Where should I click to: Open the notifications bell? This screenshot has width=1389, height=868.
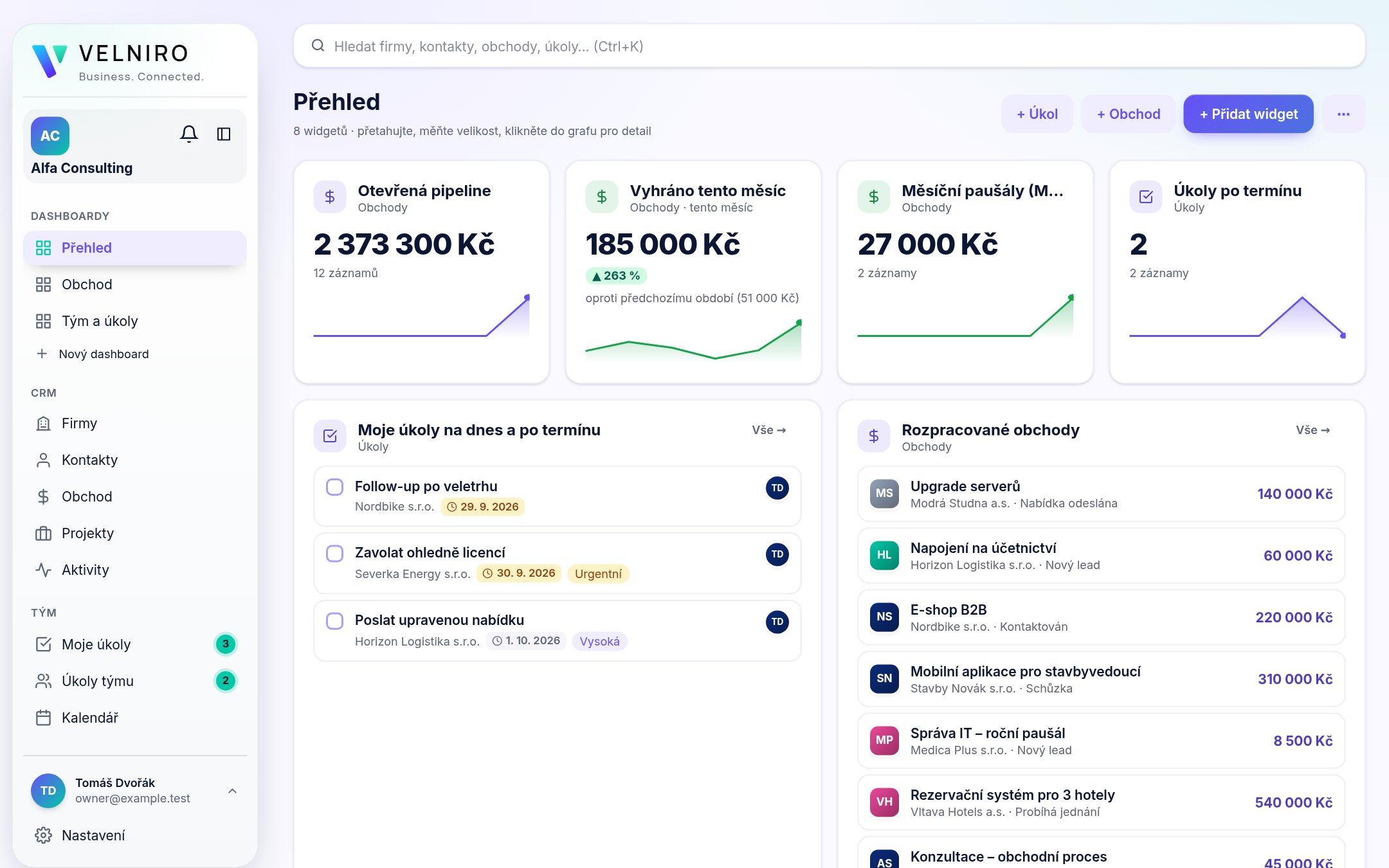tap(189, 134)
